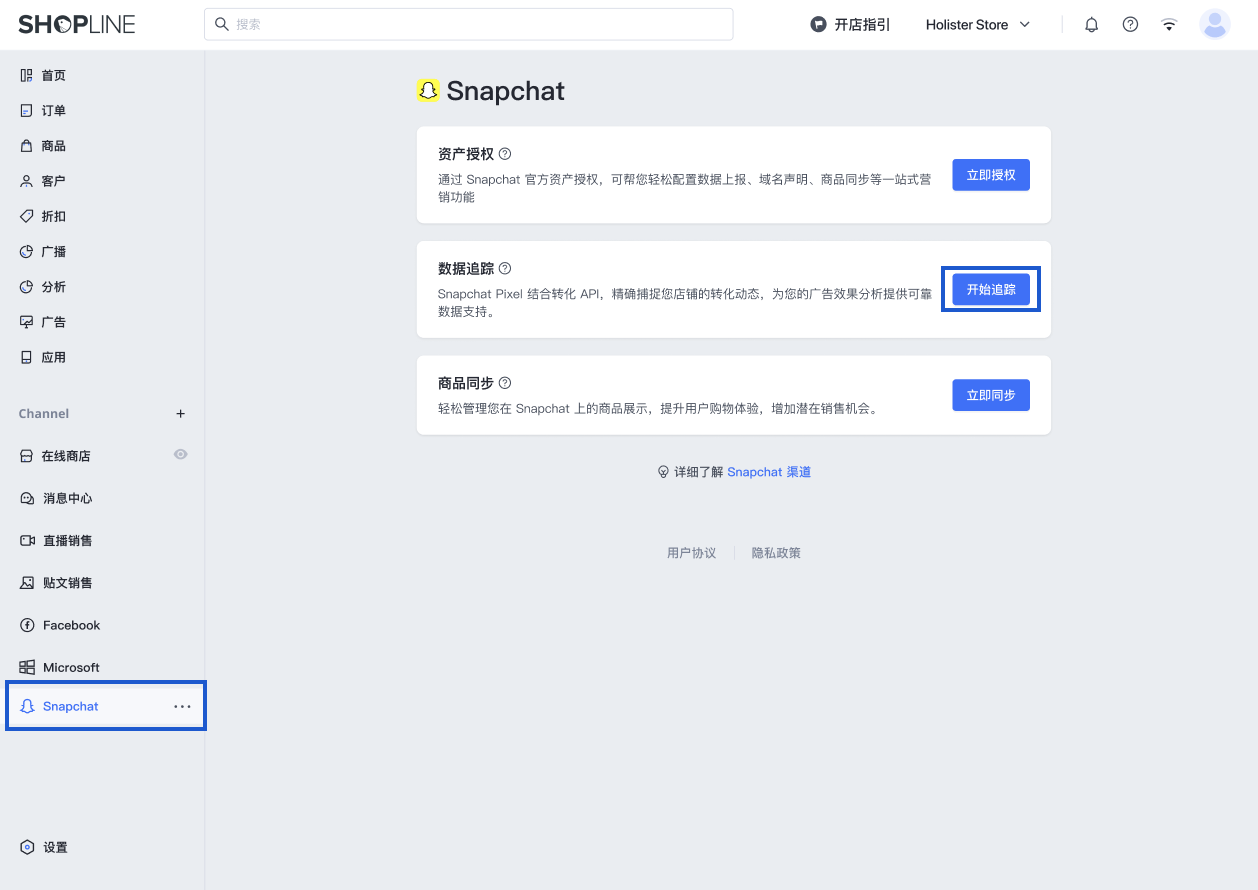Click the Snapchat ghost icon in sidebar
Screen dimensions: 1258x890
pyautogui.click(x=28, y=706)
